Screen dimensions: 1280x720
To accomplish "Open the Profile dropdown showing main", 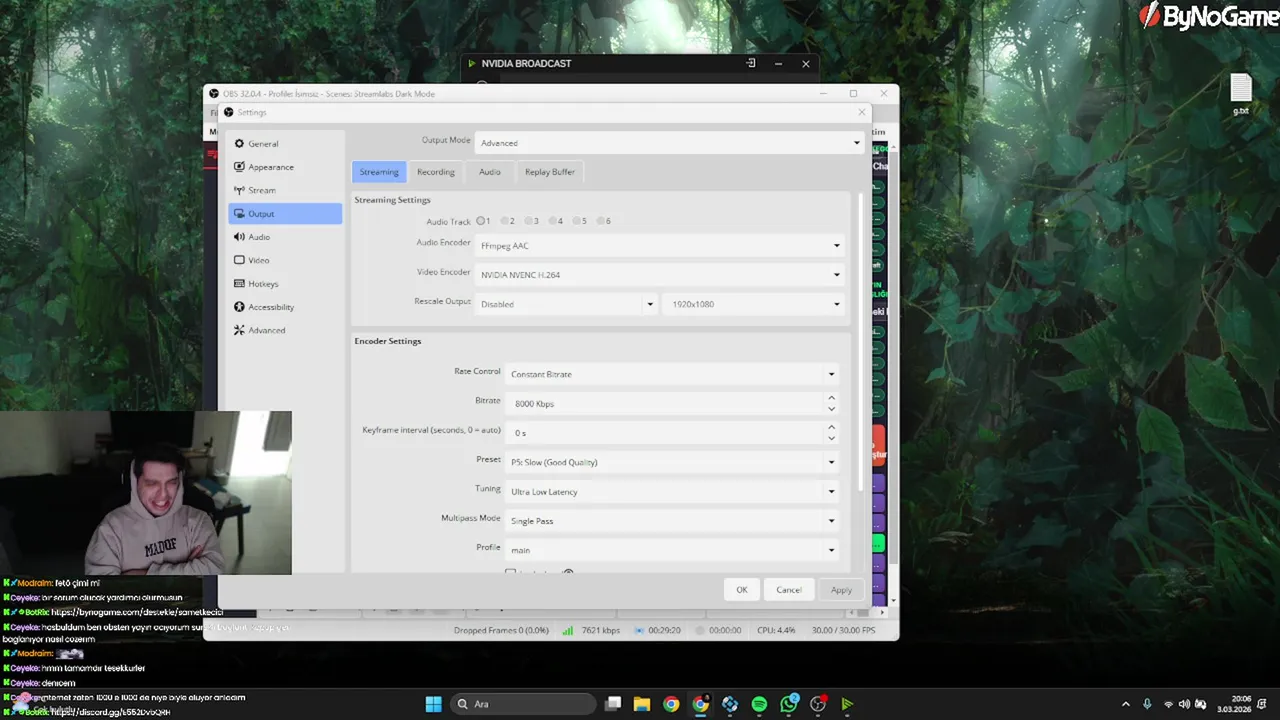I will pyautogui.click(x=672, y=550).
